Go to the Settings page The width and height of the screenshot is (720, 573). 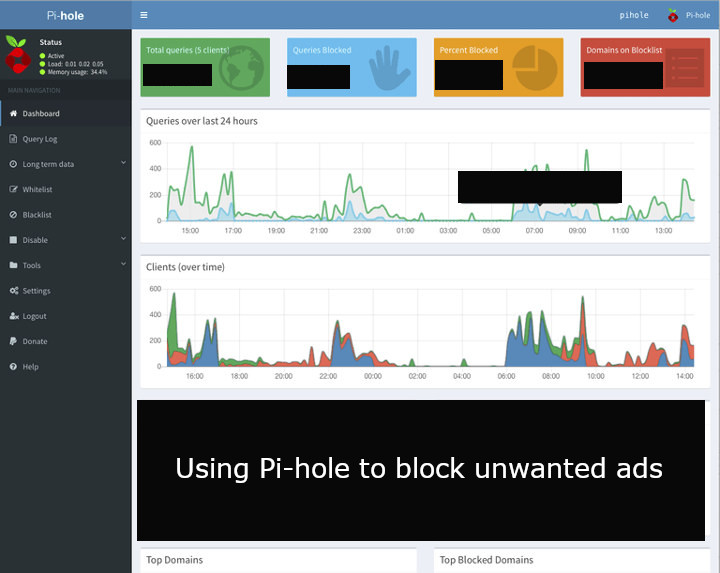[66, 291]
